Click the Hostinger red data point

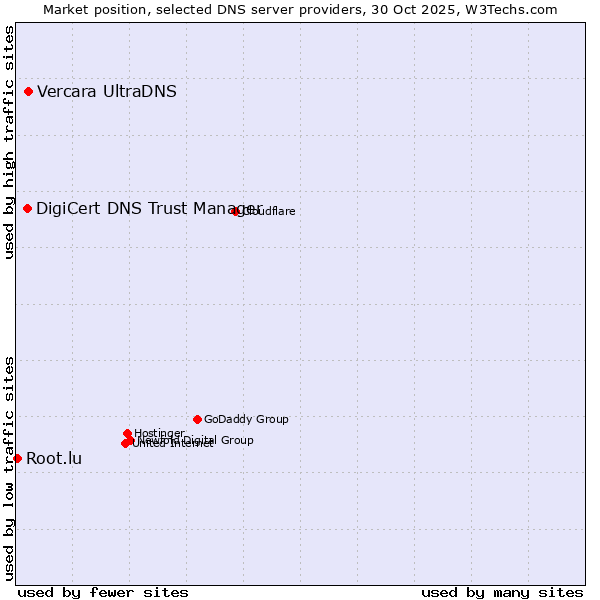127,434
